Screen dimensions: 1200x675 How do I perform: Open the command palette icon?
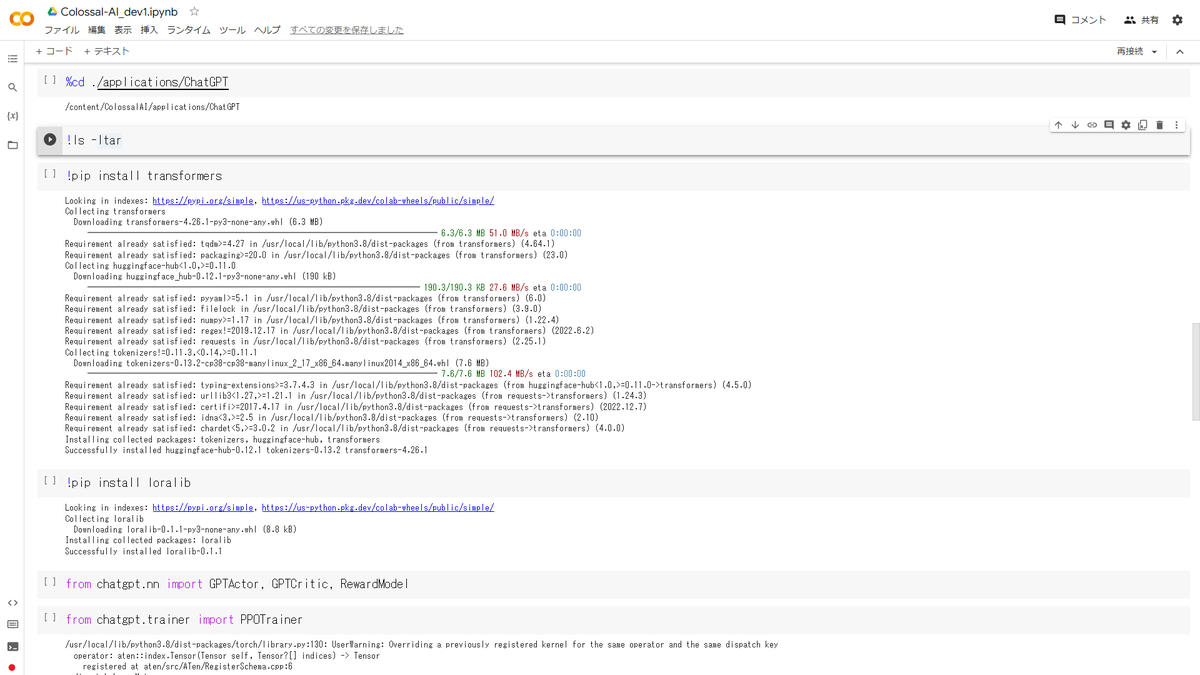12,625
